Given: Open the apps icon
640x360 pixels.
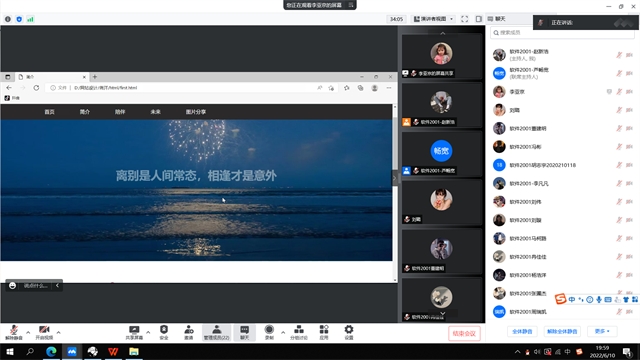Looking at the screenshot, I should coord(324,332).
